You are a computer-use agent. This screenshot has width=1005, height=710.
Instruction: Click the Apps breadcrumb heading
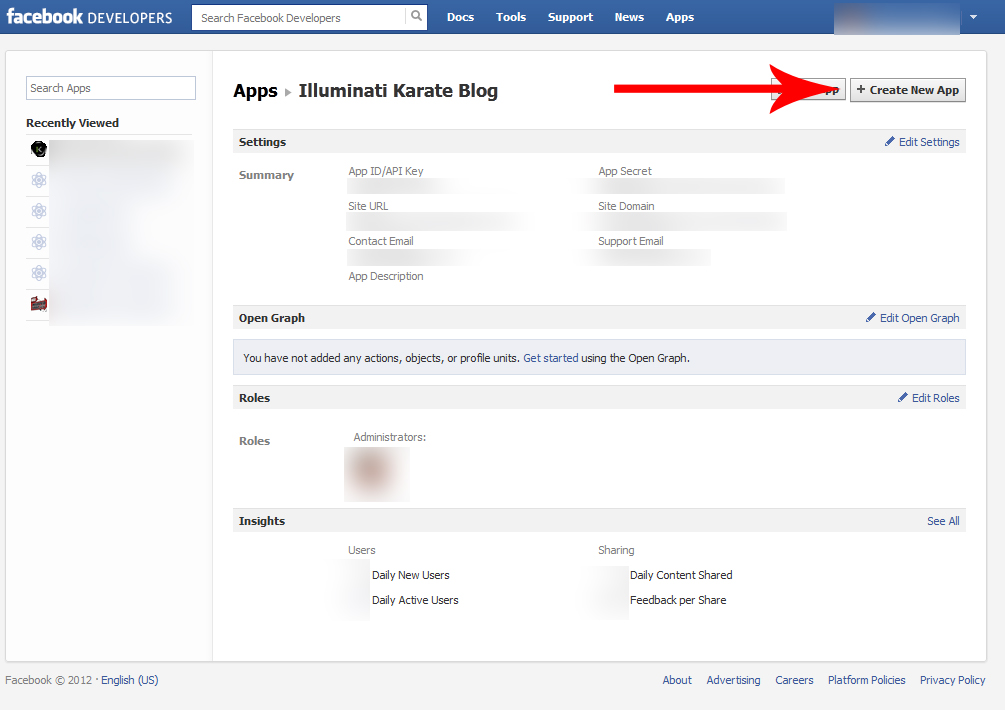pos(255,91)
